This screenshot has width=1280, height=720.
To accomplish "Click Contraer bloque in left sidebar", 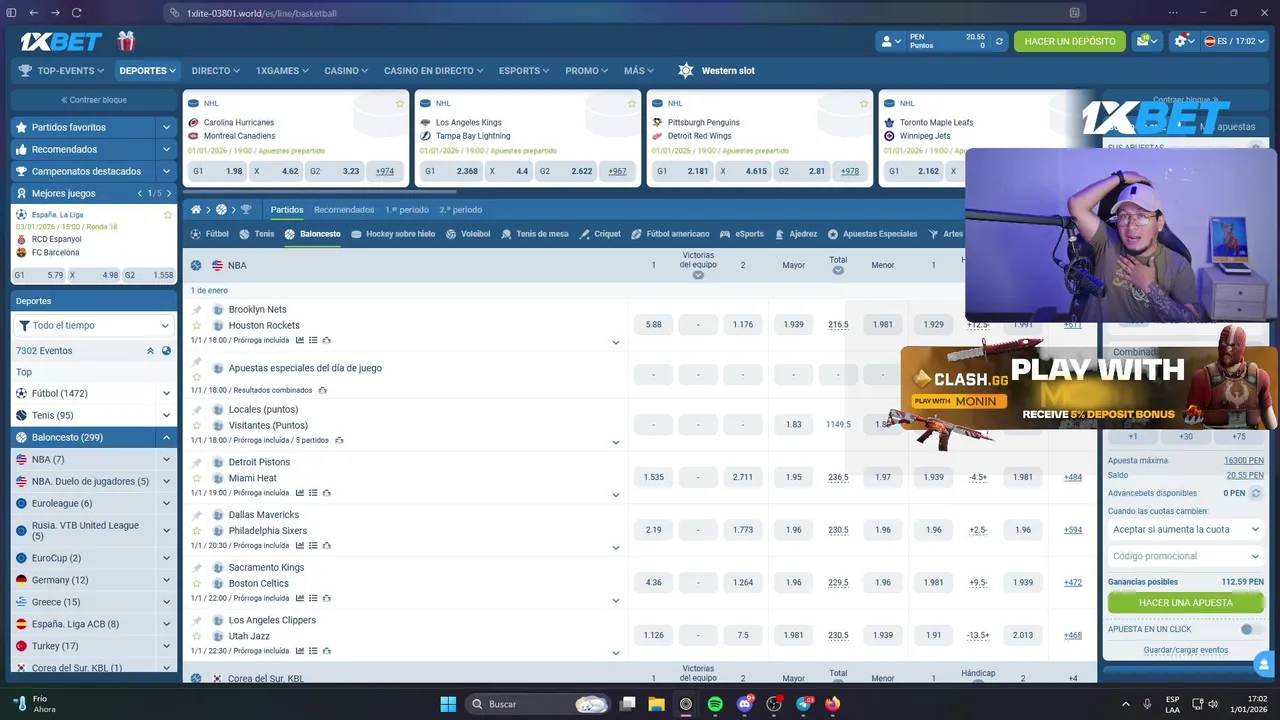I will coord(93,100).
